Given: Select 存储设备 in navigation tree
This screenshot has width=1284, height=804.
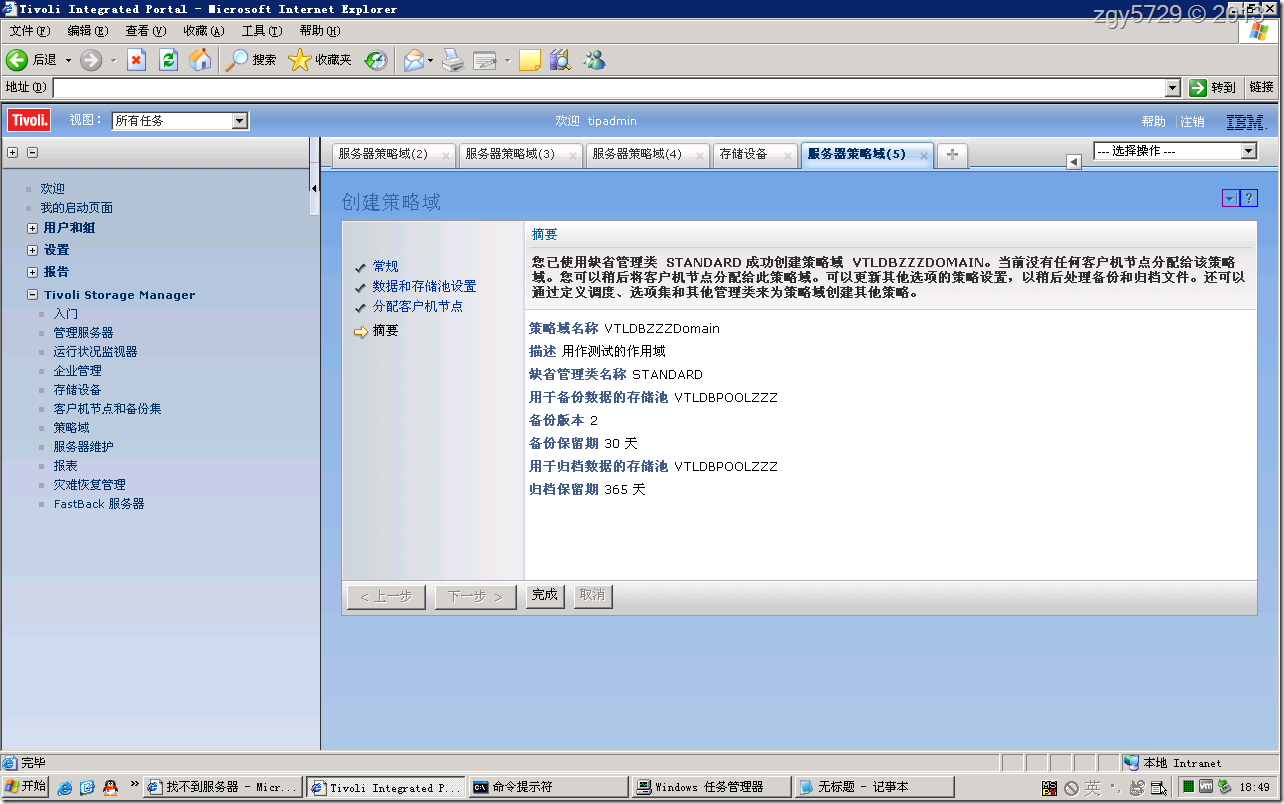Looking at the screenshot, I should coord(77,390).
